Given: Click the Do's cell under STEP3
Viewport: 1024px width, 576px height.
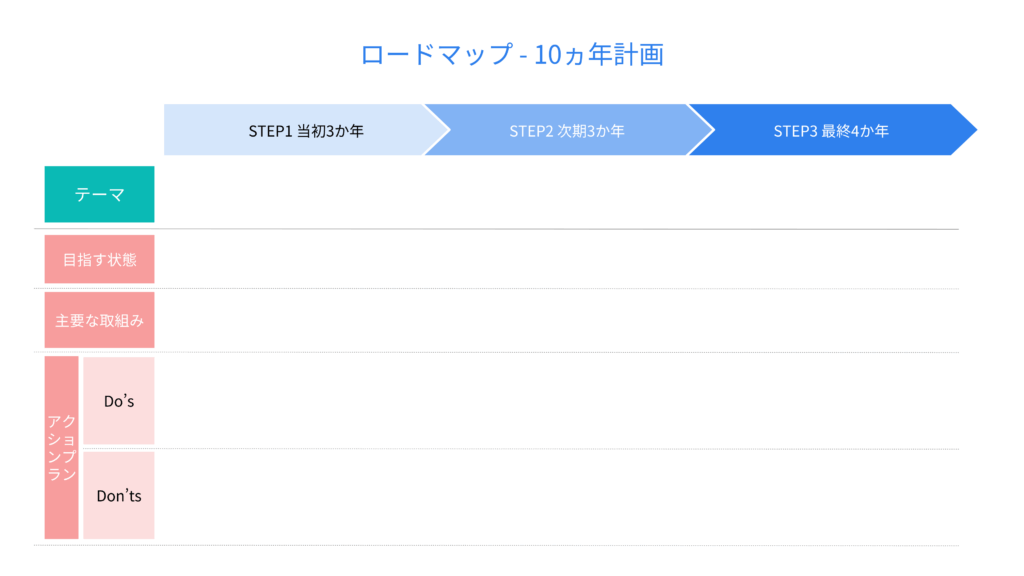Looking at the screenshot, I should (x=825, y=401).
